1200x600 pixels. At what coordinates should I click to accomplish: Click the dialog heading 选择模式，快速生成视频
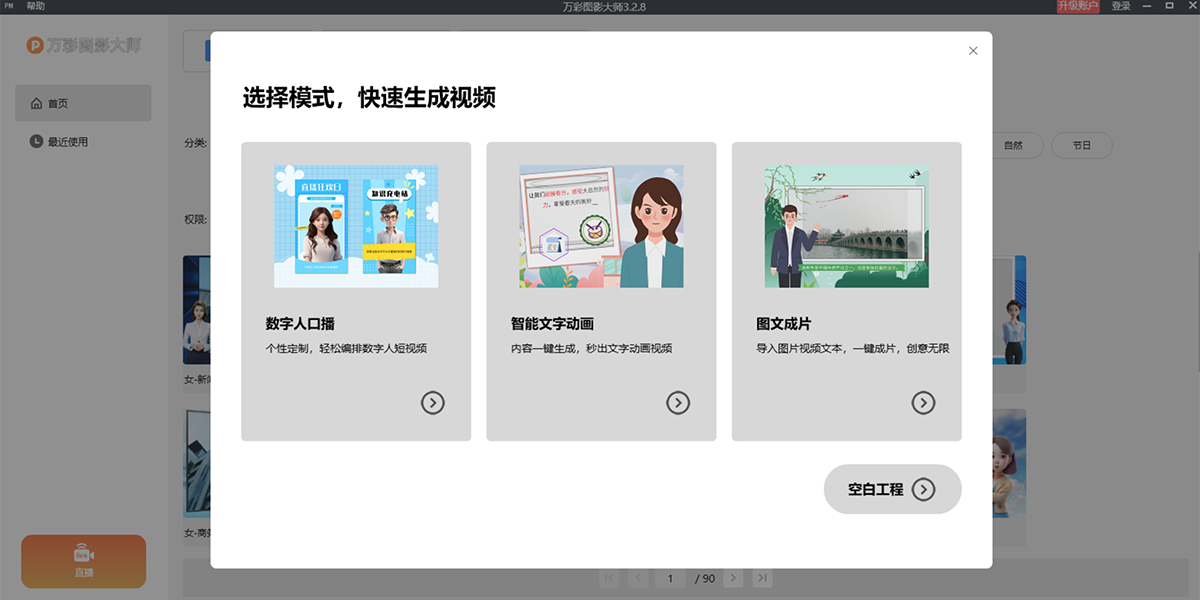tap(369, 98)
